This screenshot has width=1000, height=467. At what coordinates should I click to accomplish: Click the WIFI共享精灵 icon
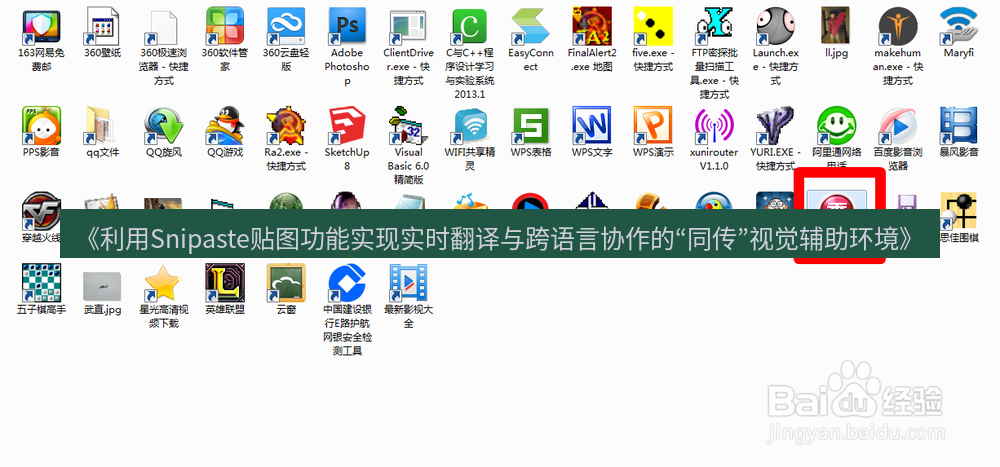tap(470, 125)
